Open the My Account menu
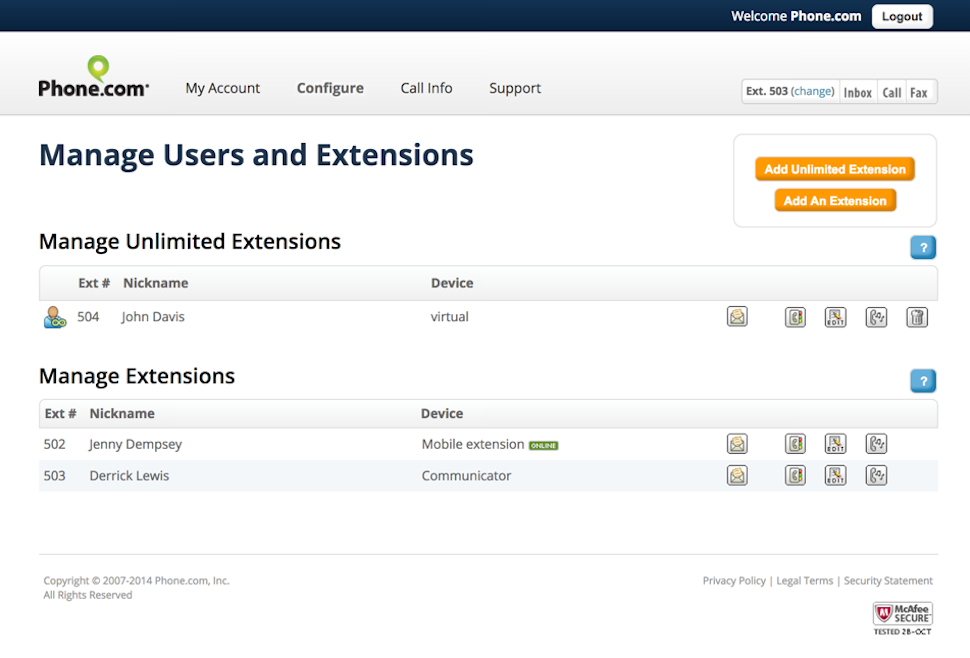This screenshot has height=658, width=970. (x=222, y=88)
